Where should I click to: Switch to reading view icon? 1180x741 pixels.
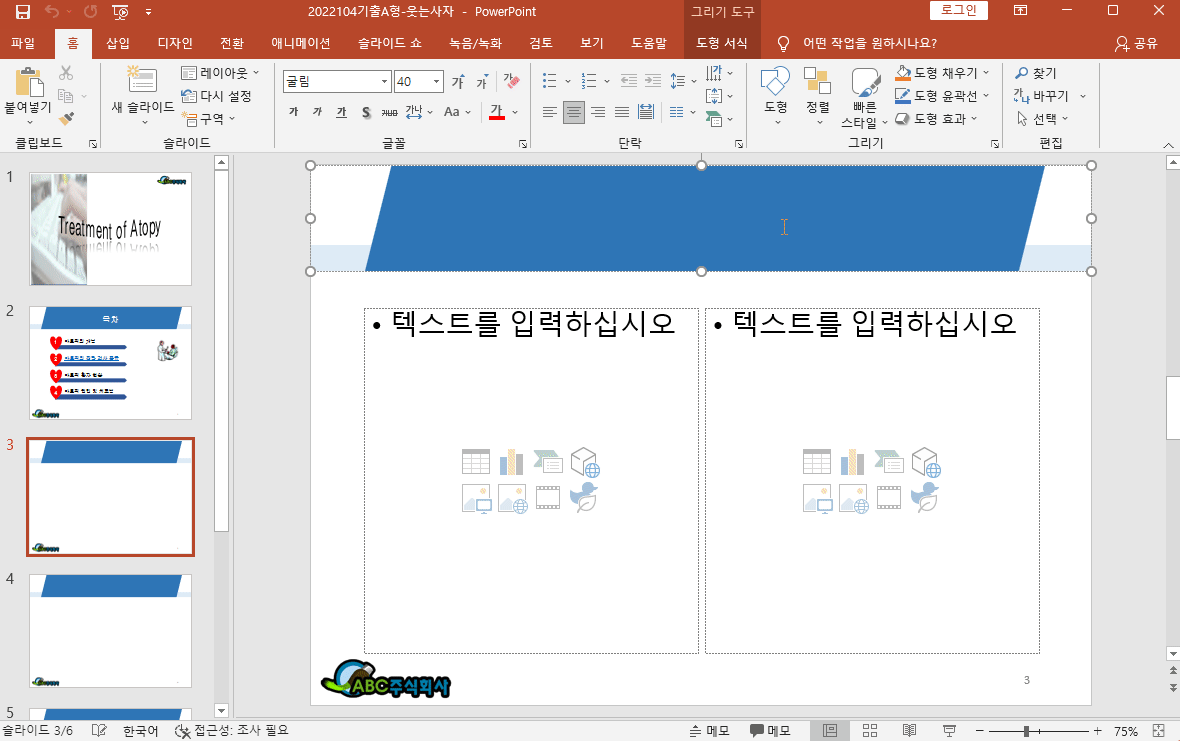tap(910, 730)
